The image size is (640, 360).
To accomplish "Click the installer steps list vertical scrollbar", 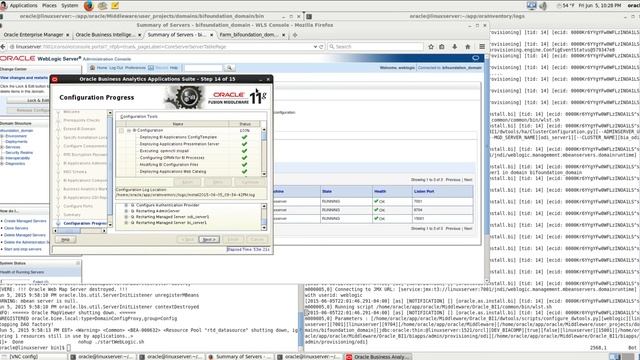I will coord(110,169).
